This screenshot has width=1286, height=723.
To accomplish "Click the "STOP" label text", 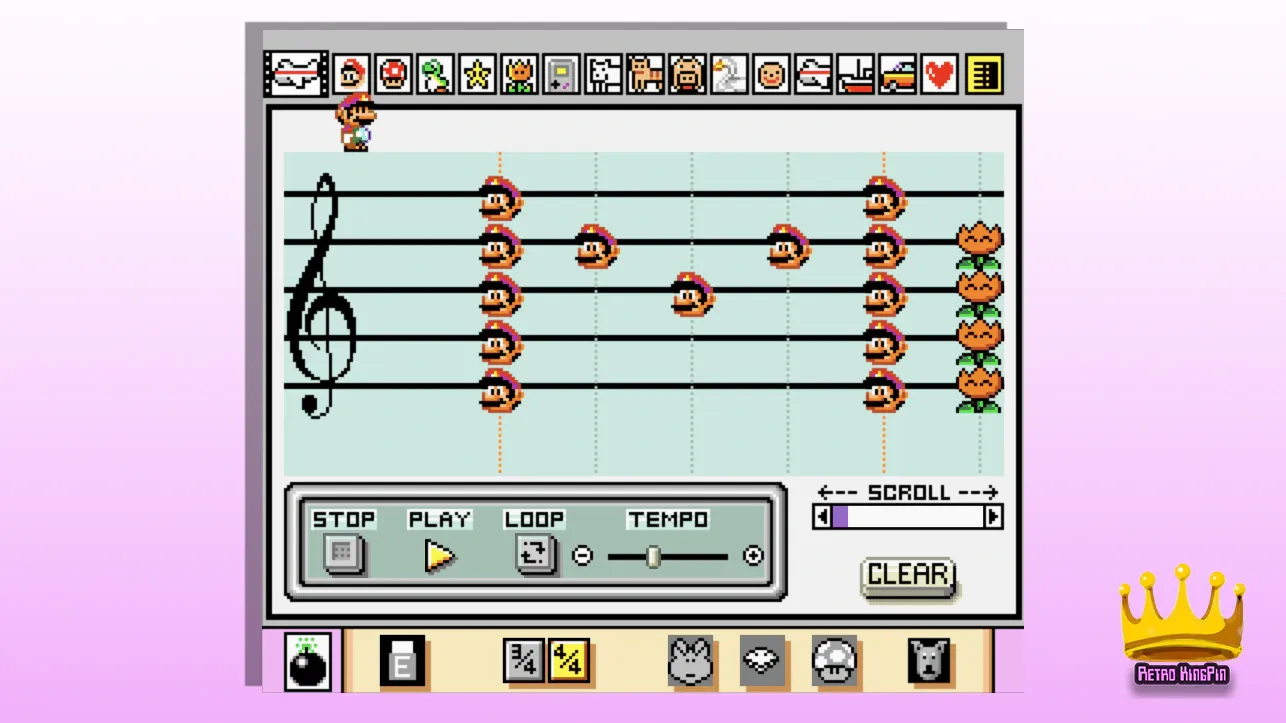I will [x=344, y=519].
